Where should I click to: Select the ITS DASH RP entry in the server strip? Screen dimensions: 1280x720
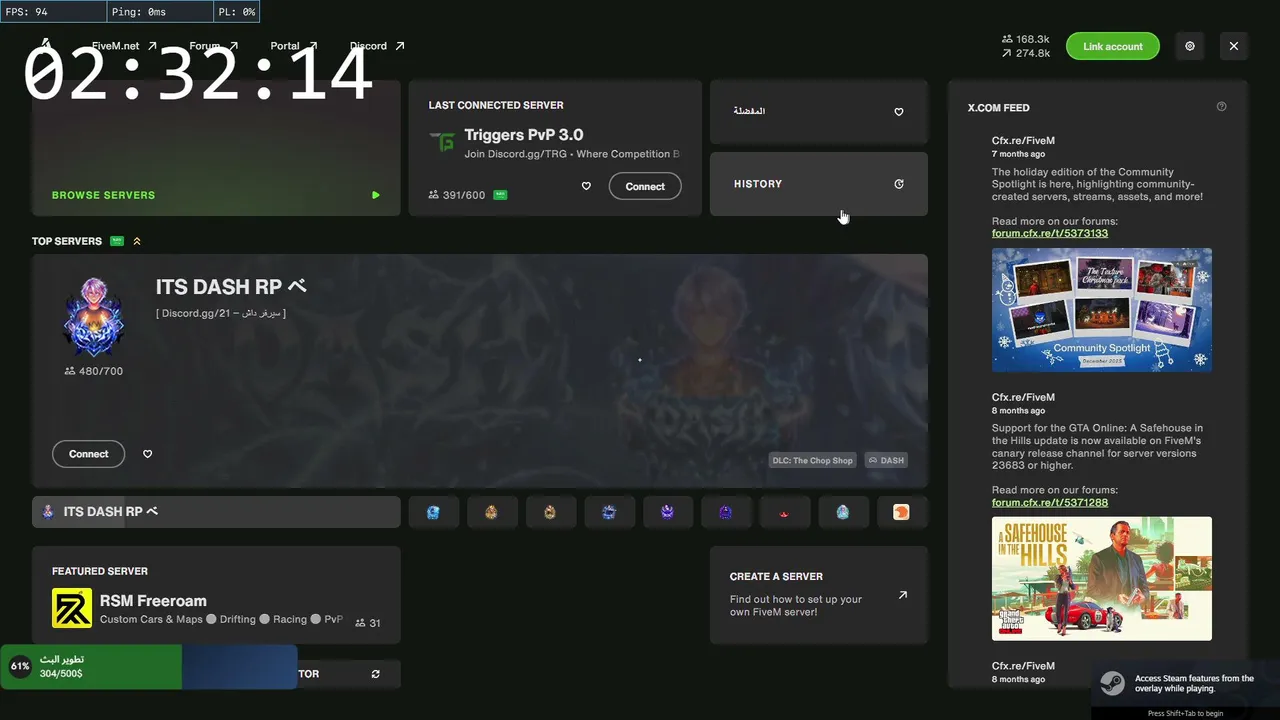pos(216,512)
